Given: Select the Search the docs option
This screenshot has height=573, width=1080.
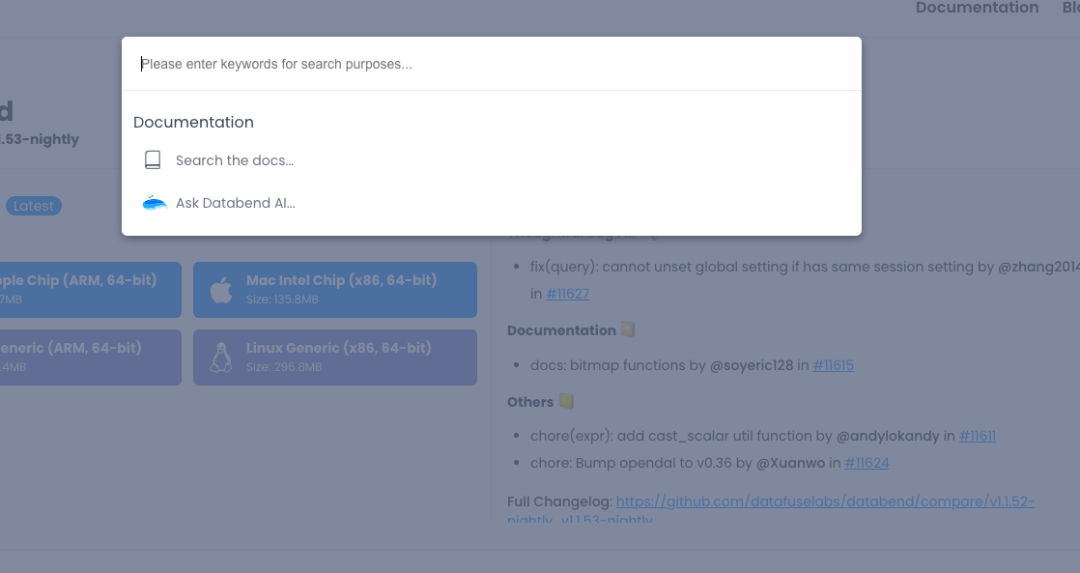Looking at the screenshot, I should [491, 160].
